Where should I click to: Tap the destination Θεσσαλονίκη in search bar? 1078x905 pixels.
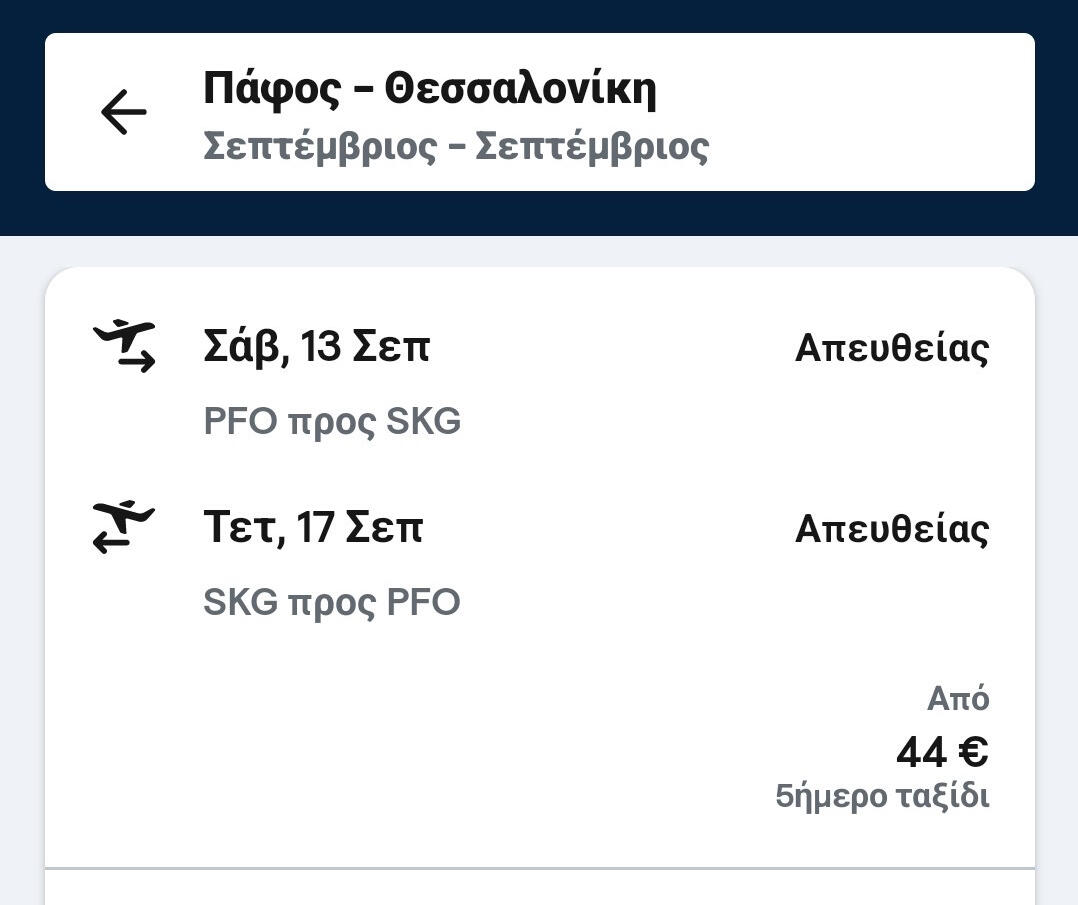point(520,88)
